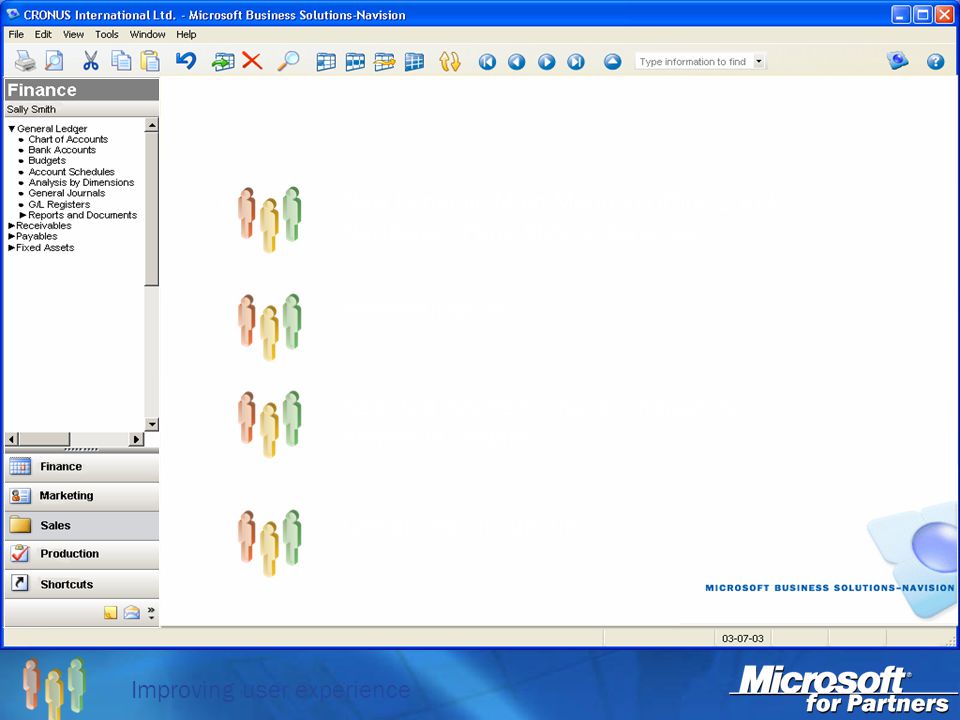Click the blue globe icon on the toolbar's right
The width and height of the screenshot is (960, 720).
coord(898,61)
